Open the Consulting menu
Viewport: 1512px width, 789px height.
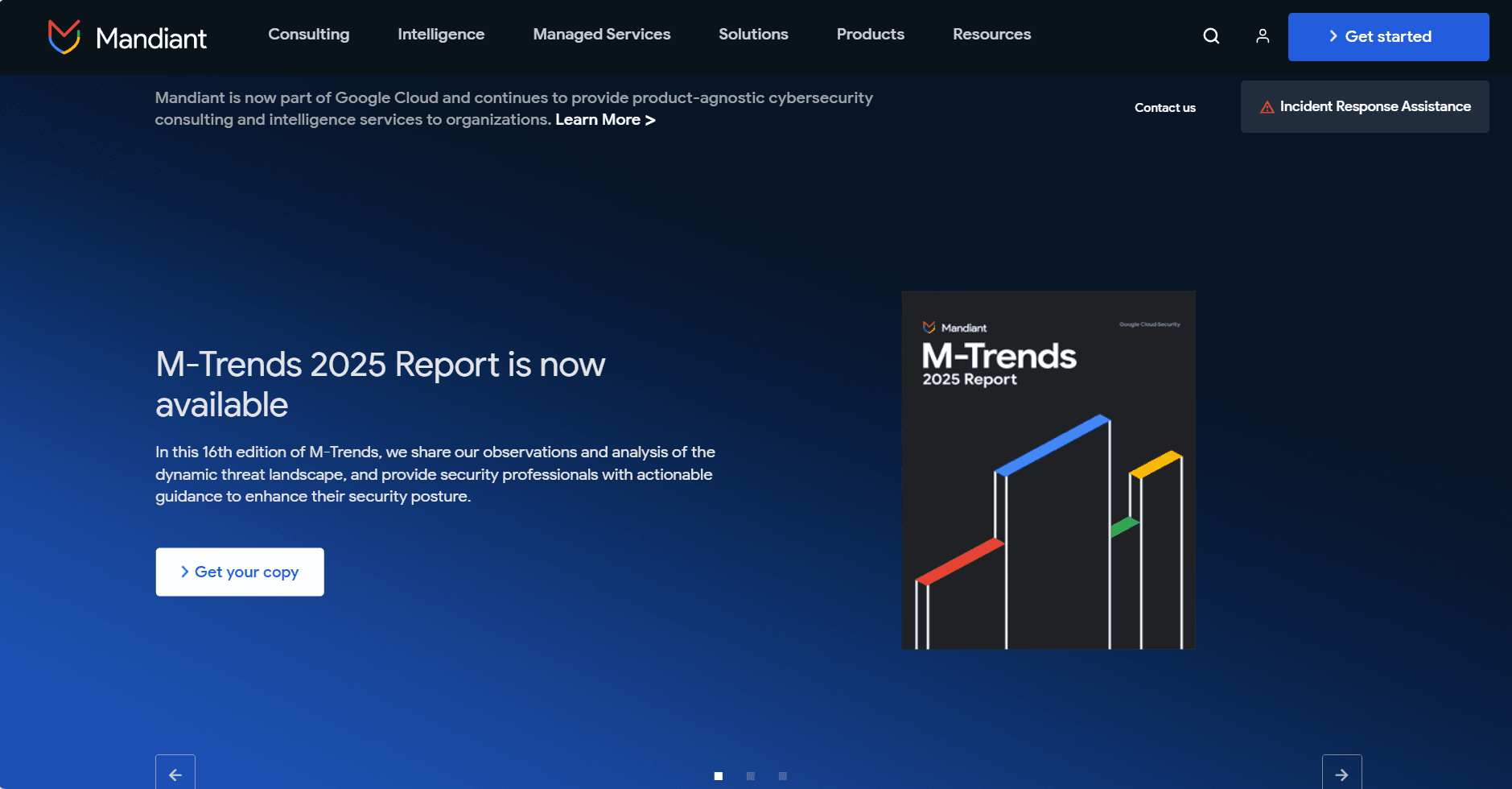click(x=309, y=35)
